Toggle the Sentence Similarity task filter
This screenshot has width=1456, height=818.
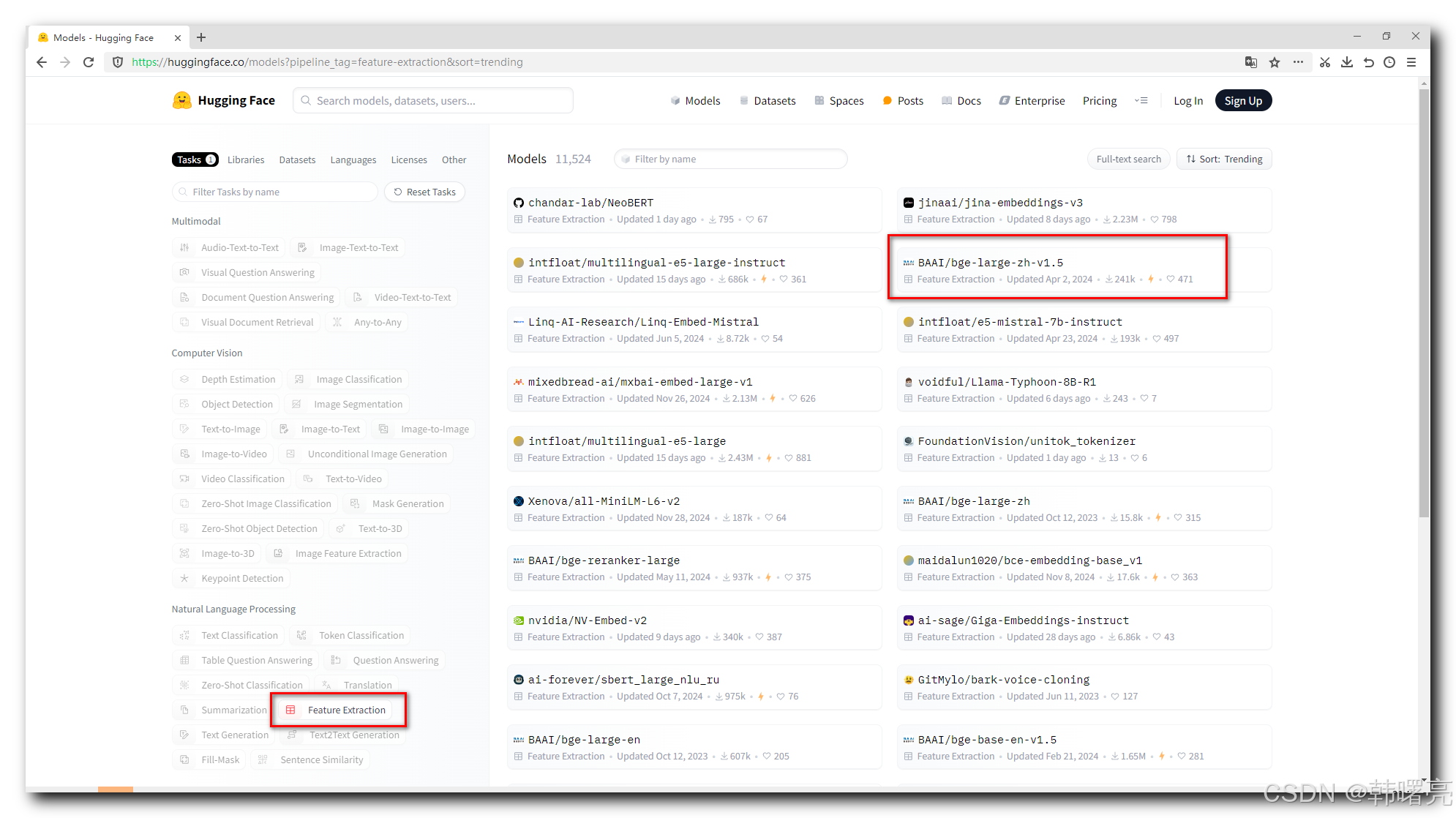click(312, 759)
